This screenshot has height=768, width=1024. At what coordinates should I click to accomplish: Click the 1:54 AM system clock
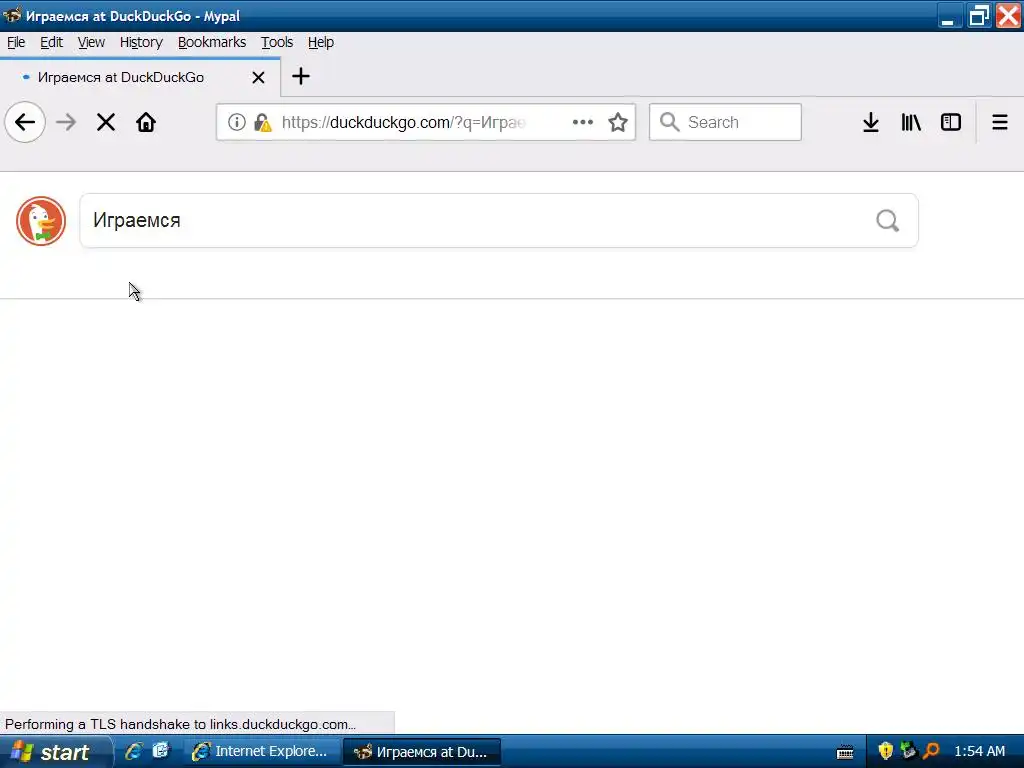[980, 752]
